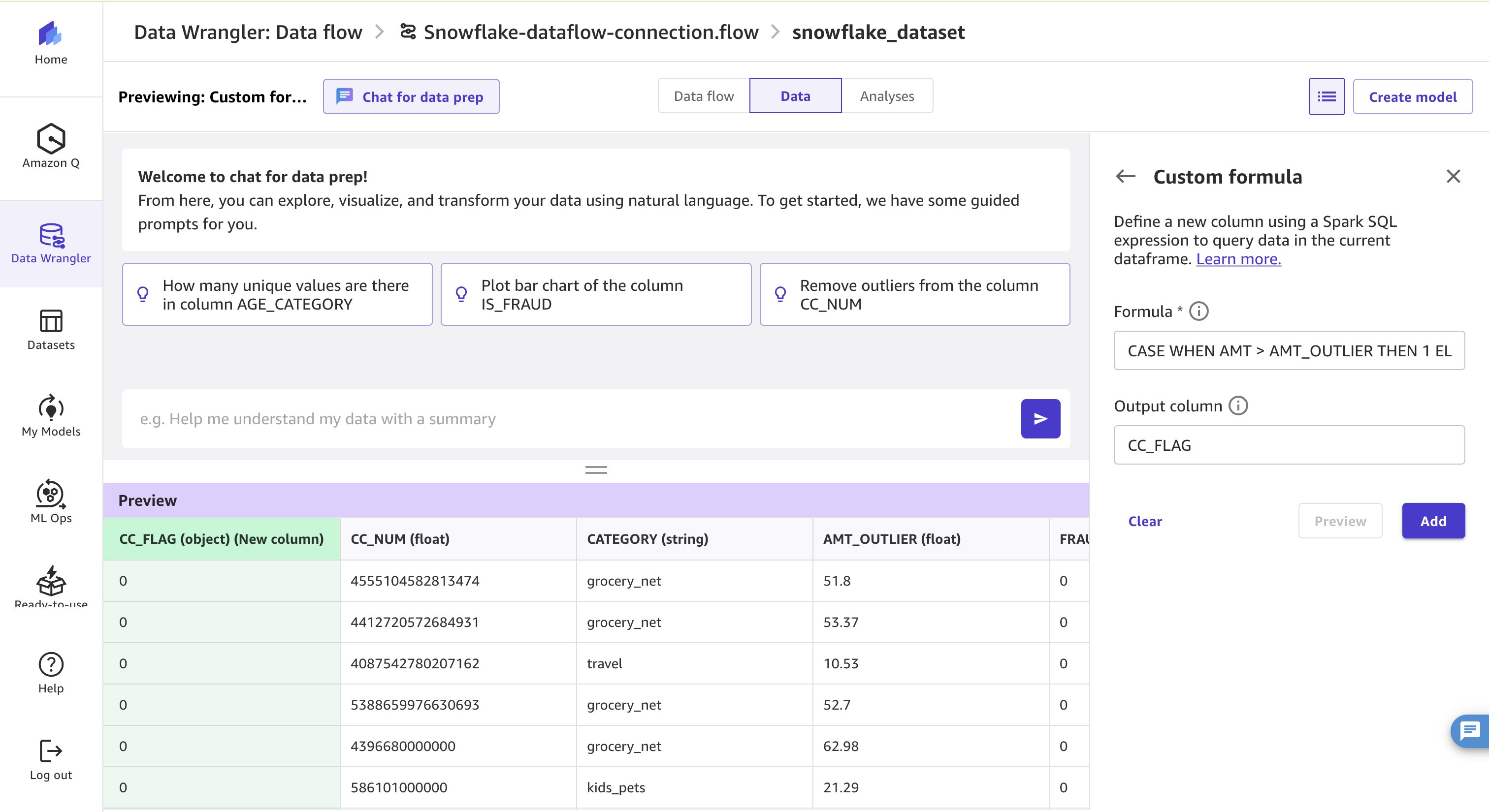
Task: Click the Add button
Action: click(x=1433, y=520)
